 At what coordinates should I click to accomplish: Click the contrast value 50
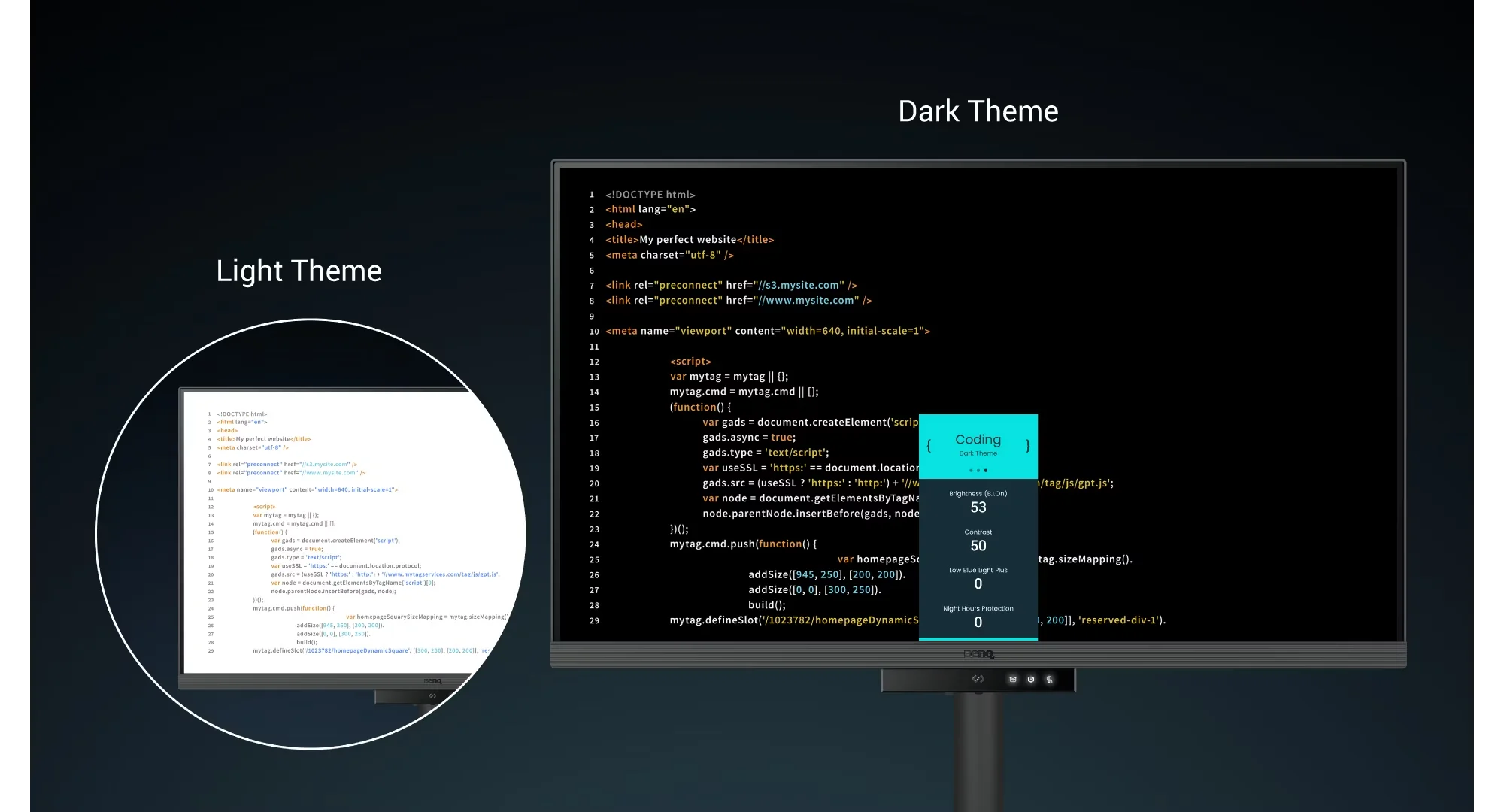pos(978,546)
